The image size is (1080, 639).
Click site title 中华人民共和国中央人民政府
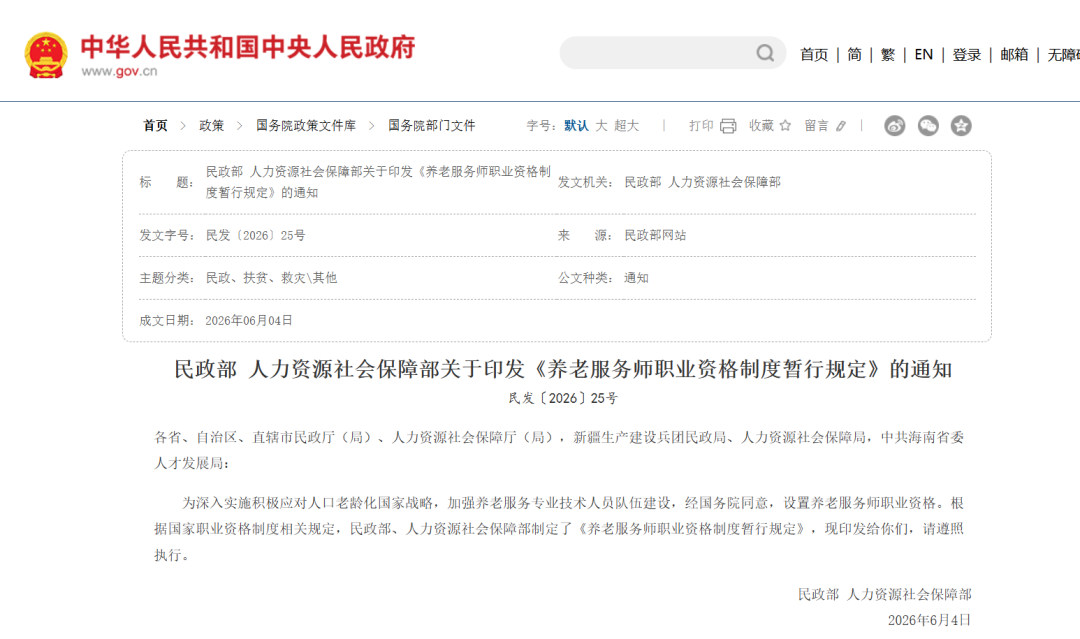(248, 47)
